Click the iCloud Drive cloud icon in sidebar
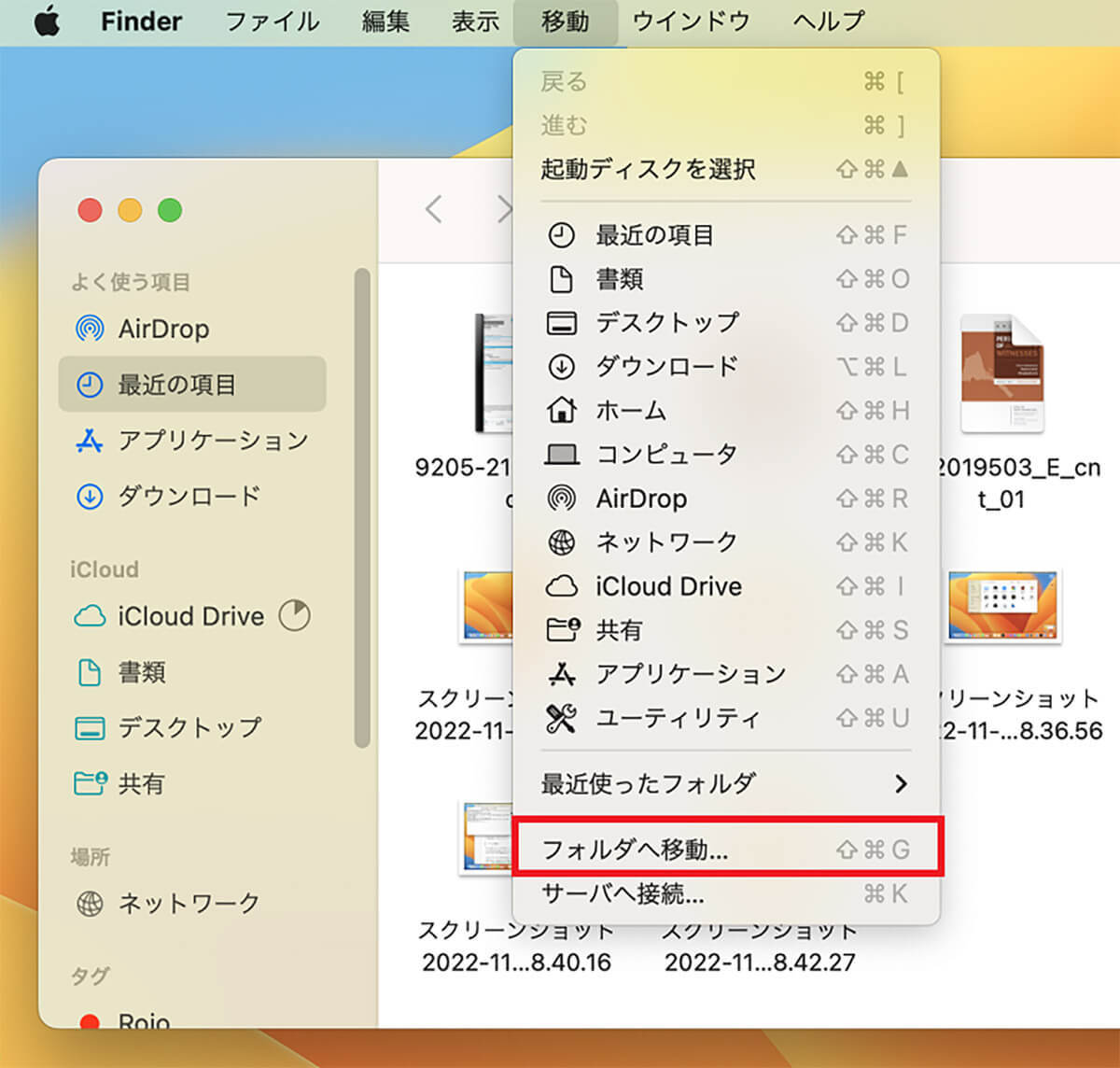Image resolution: width=1120 pixels, height=1068 pixels. click(x=90, y=616)
